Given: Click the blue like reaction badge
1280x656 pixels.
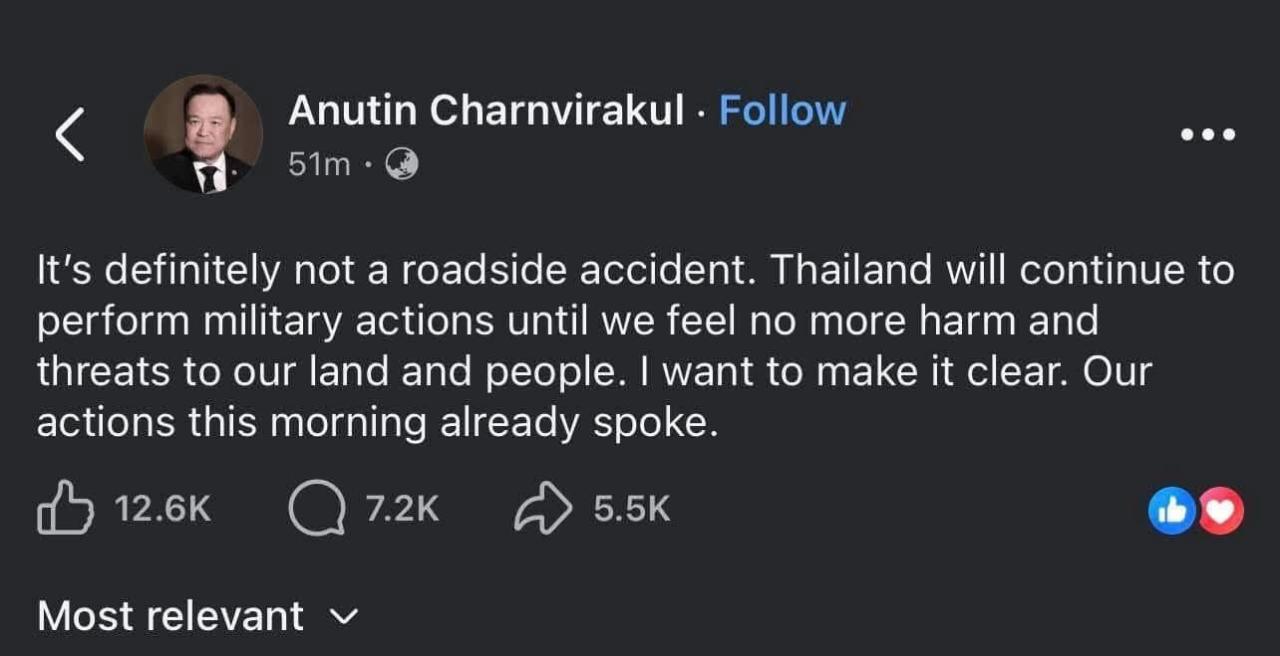Looking at the screenshot, I should [x=1171, y=510].
